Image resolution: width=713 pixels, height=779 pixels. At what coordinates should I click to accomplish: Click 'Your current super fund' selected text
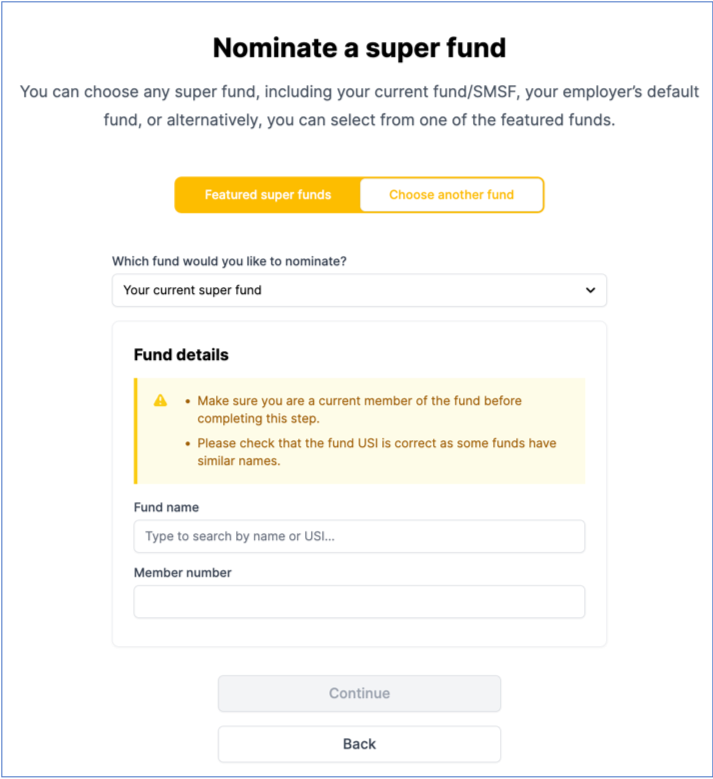pyautogui.click(x=192, y=291)
